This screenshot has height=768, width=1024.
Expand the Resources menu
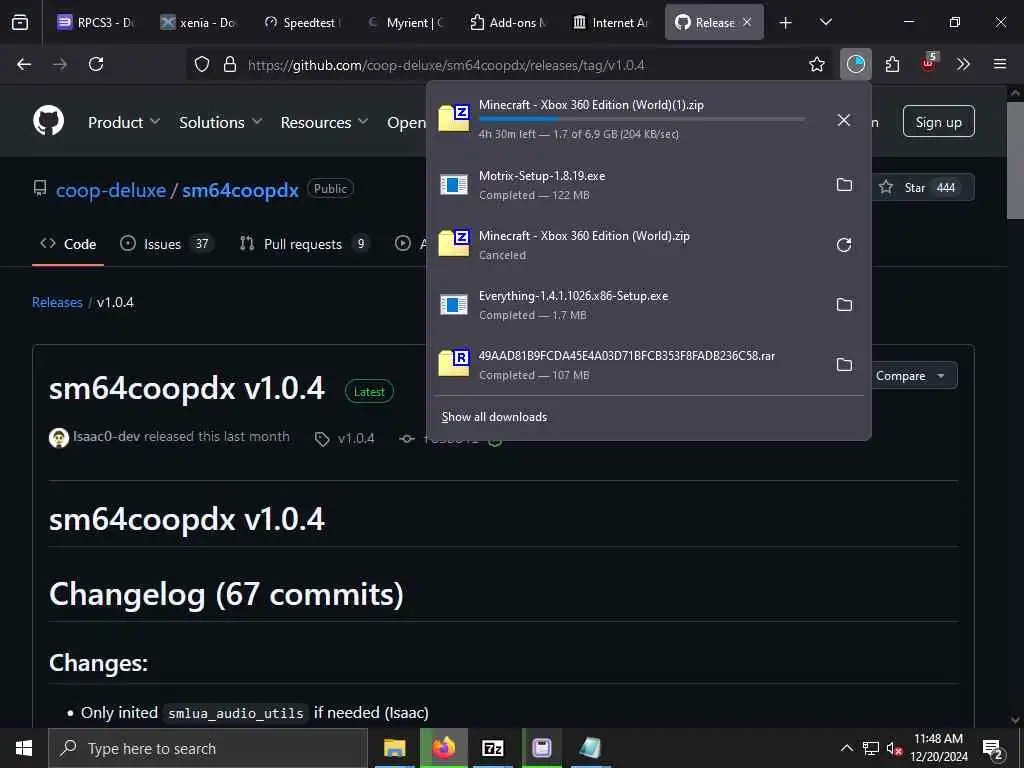[324, 122]
